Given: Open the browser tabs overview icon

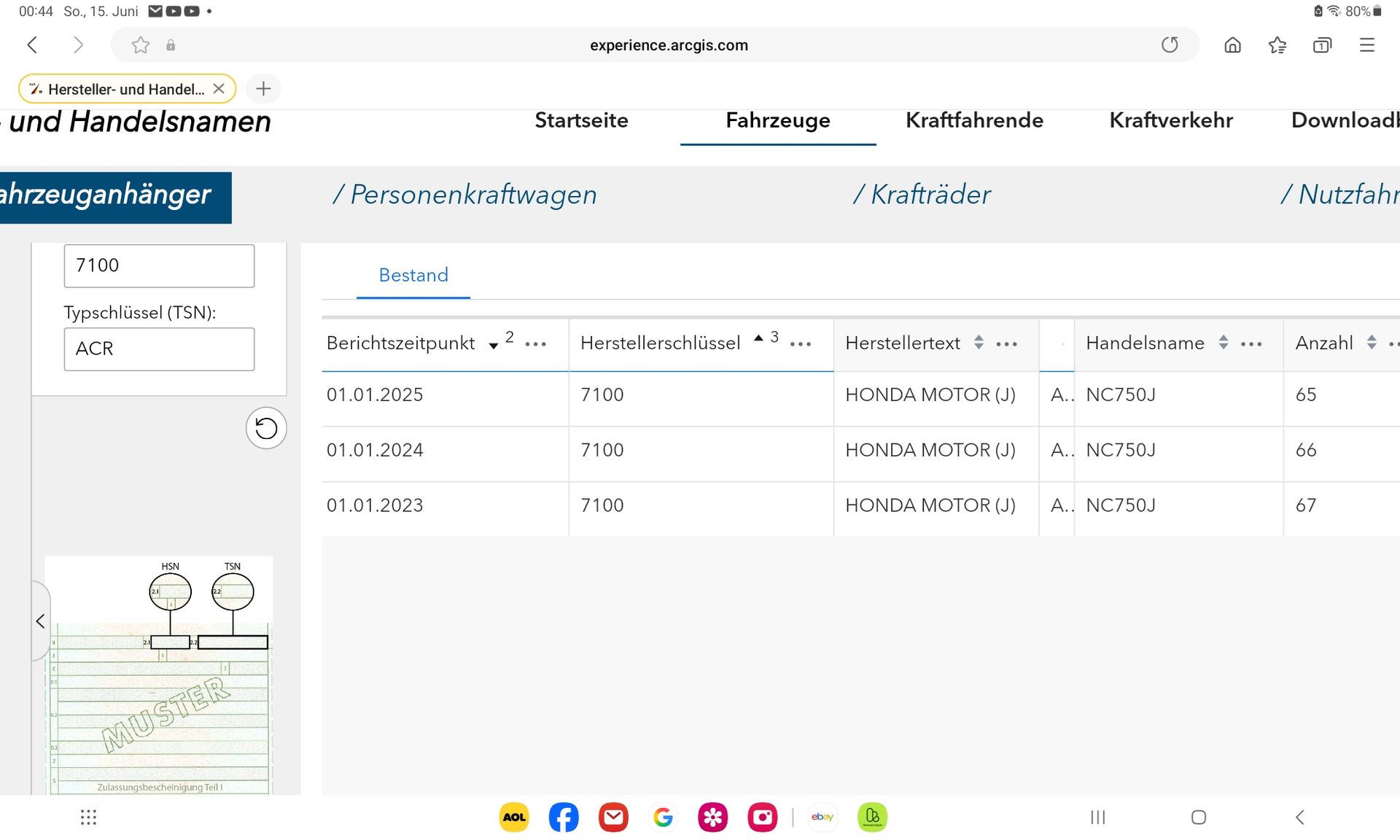Looking at the screenshot, I should click(x=1322, y=45).
